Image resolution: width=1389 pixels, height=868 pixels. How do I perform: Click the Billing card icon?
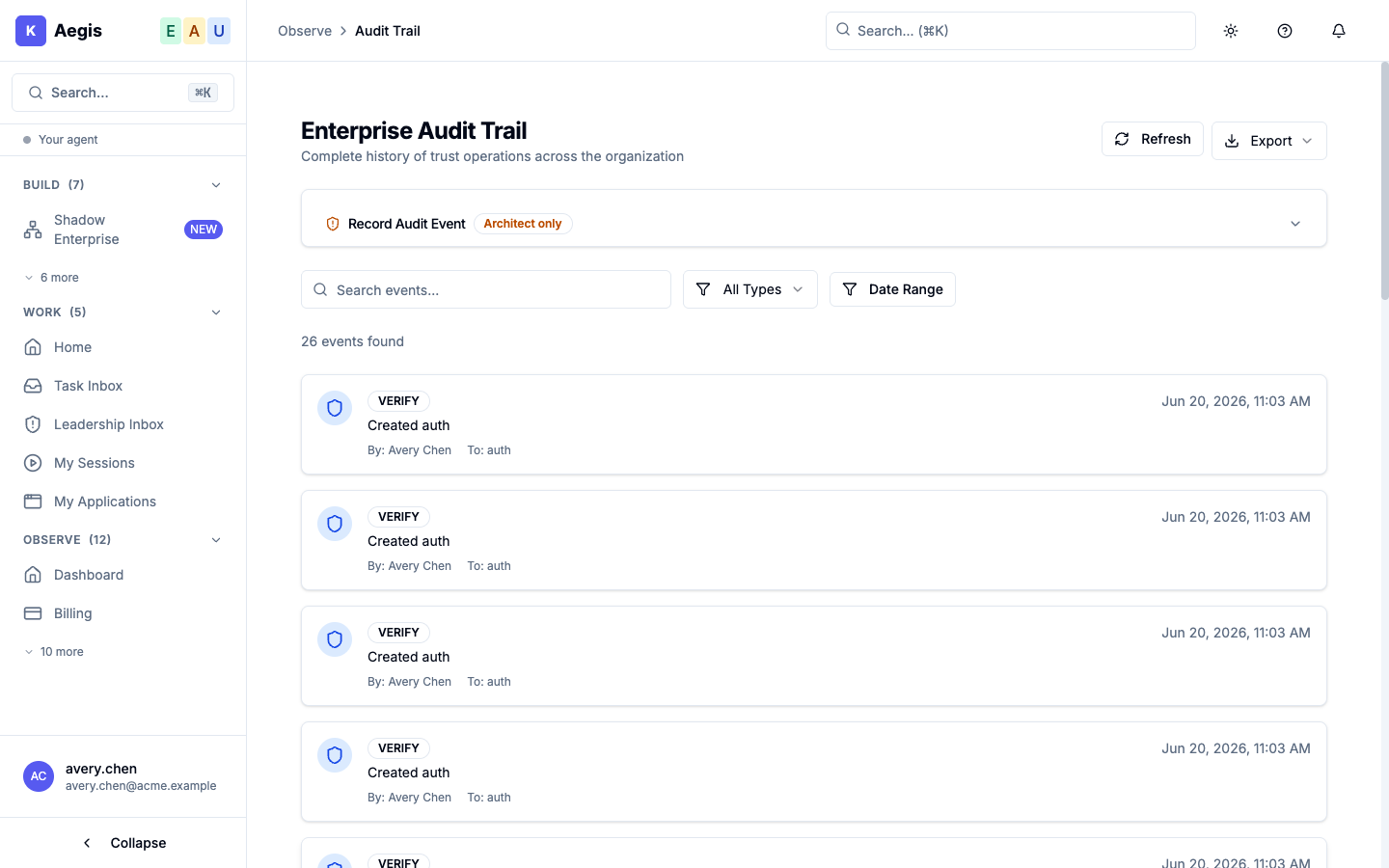(33, 613)
